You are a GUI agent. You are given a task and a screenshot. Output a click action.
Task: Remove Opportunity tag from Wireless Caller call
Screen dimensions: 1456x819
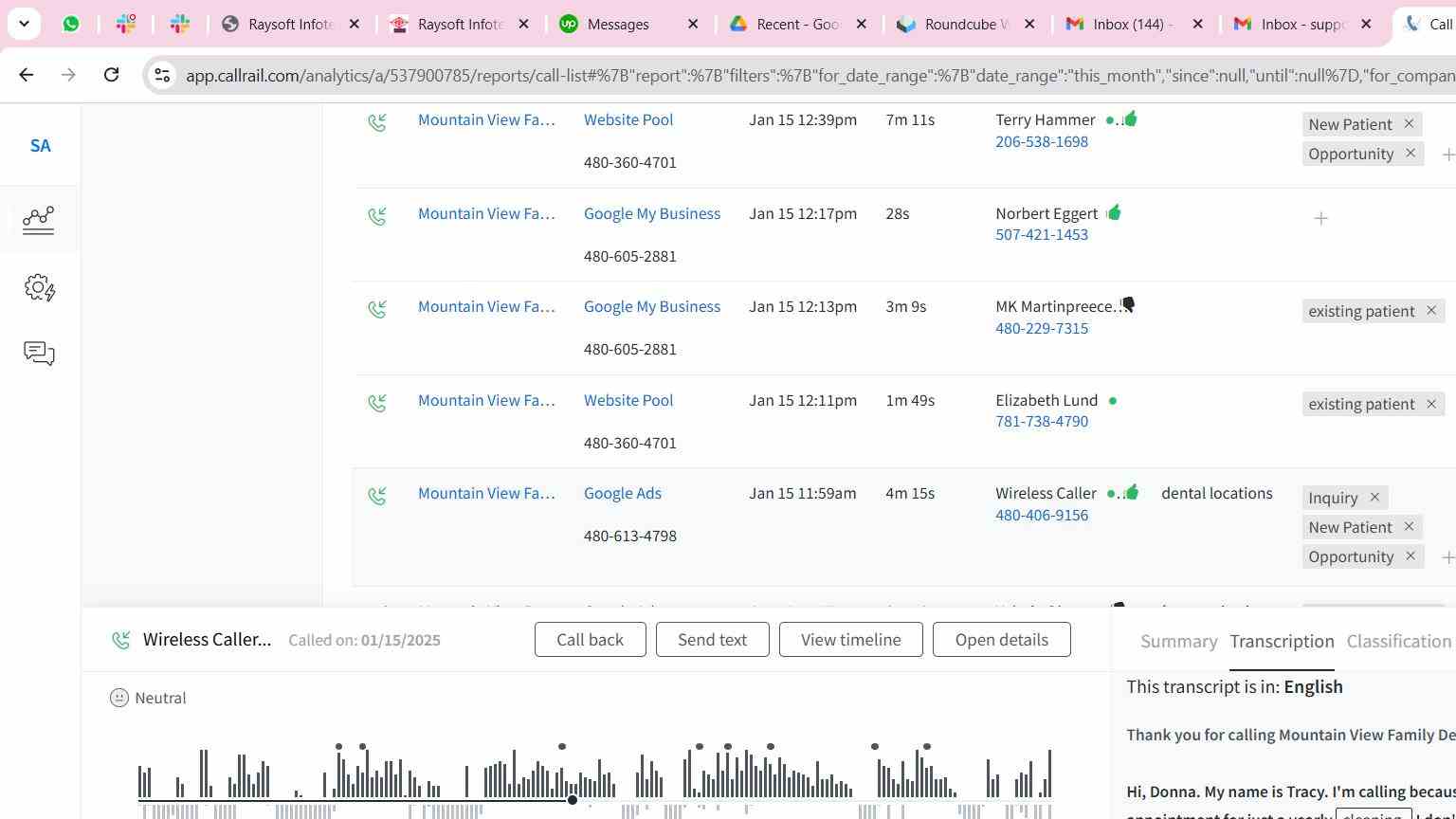[x=1410, y=556]
